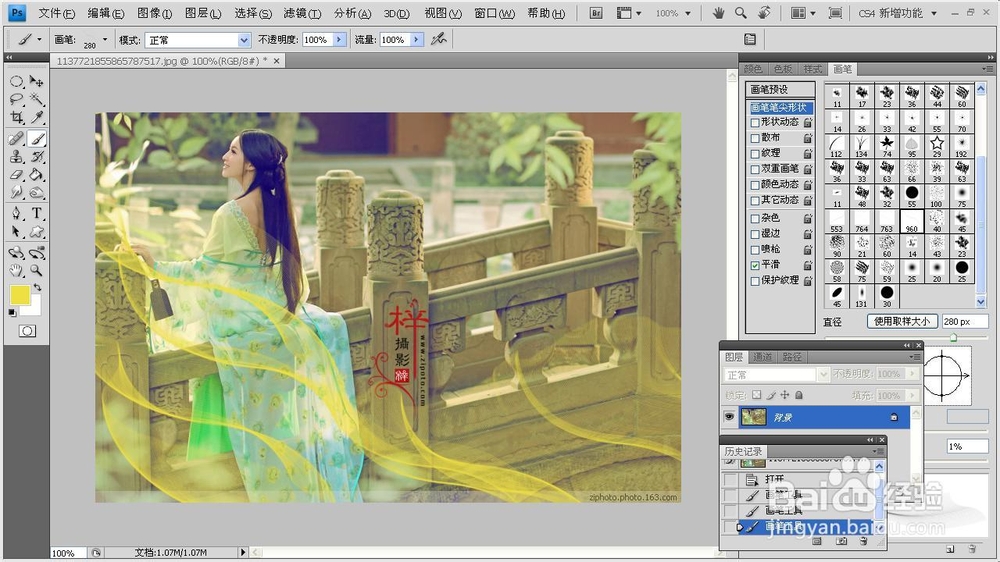Image resolution: width=1000 pixels, height=562 pixels.
Task: Select the Crop tool
Action: click(17, 117)
